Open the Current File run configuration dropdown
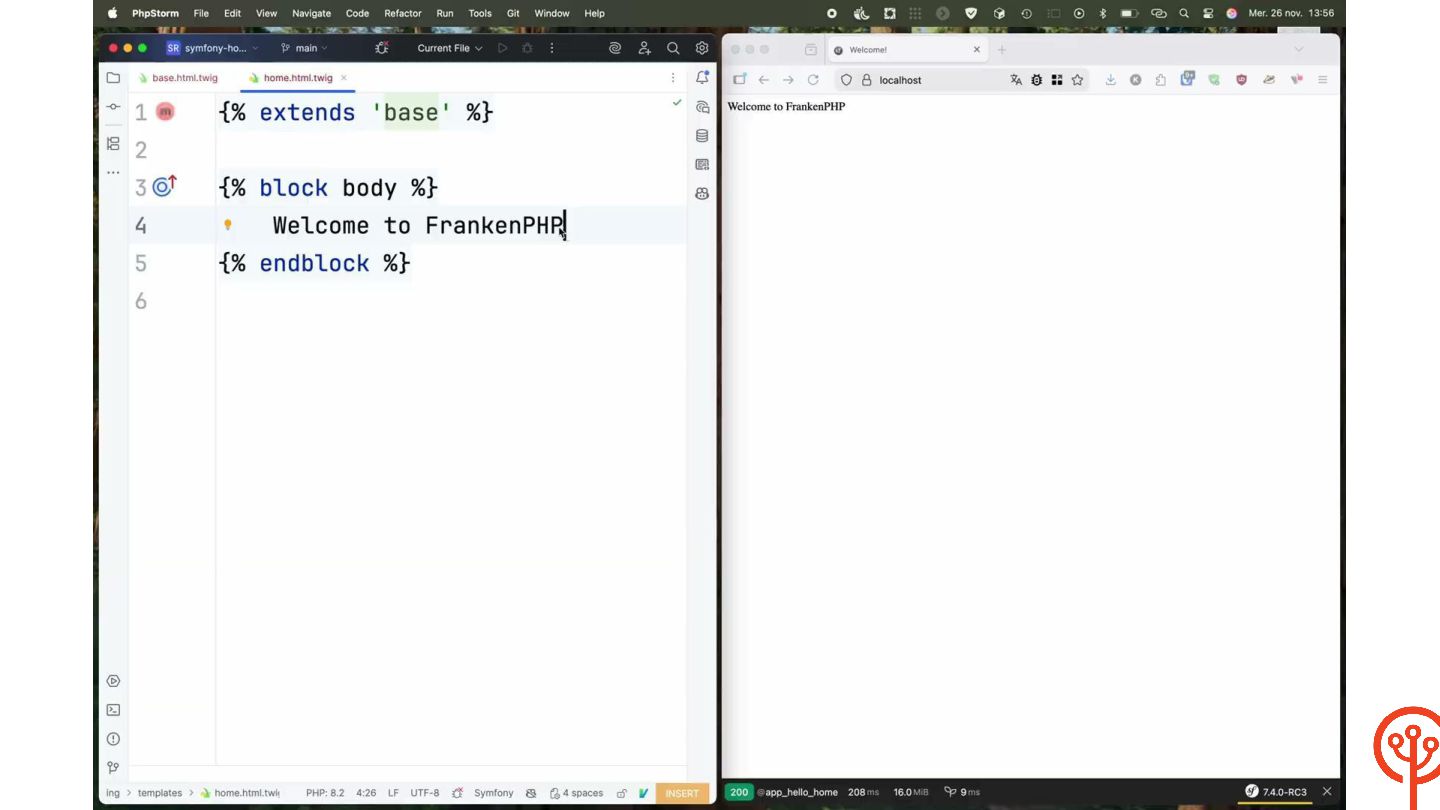 [x=449, y=48]
